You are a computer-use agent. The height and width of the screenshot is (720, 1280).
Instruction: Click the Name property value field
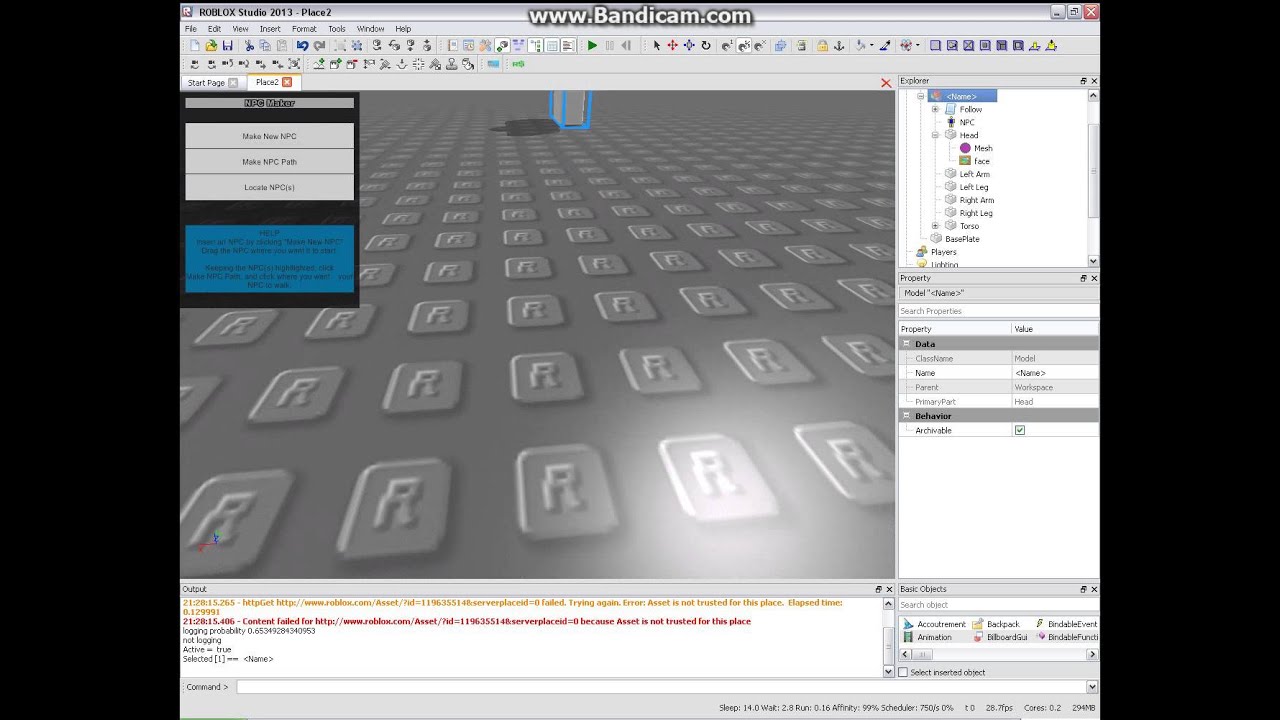[x=1055, y=373]
